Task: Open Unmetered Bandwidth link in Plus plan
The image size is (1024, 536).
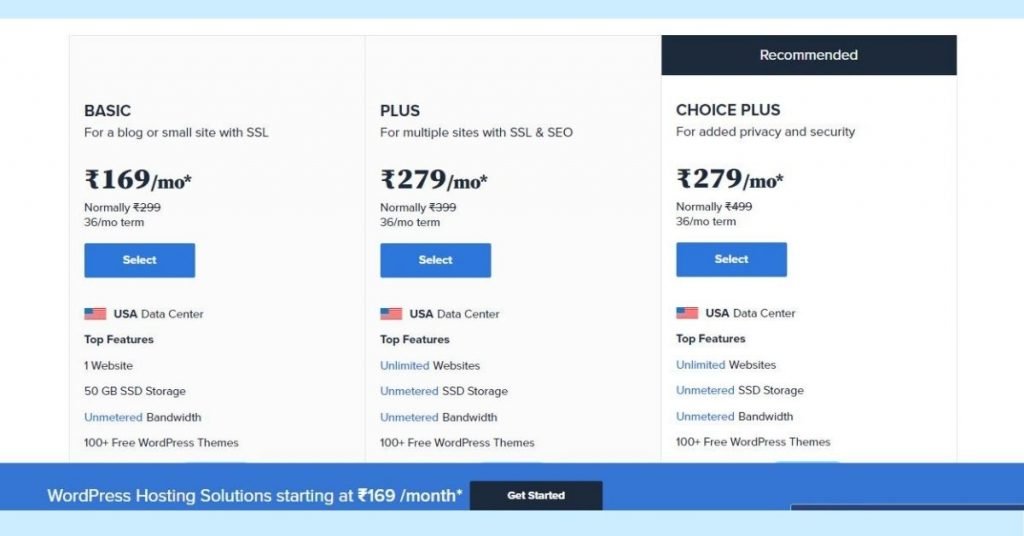Action: [409, 417]
